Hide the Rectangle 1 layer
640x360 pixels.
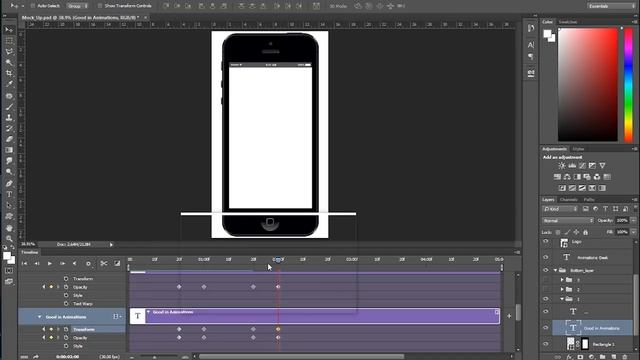point(546,344)
